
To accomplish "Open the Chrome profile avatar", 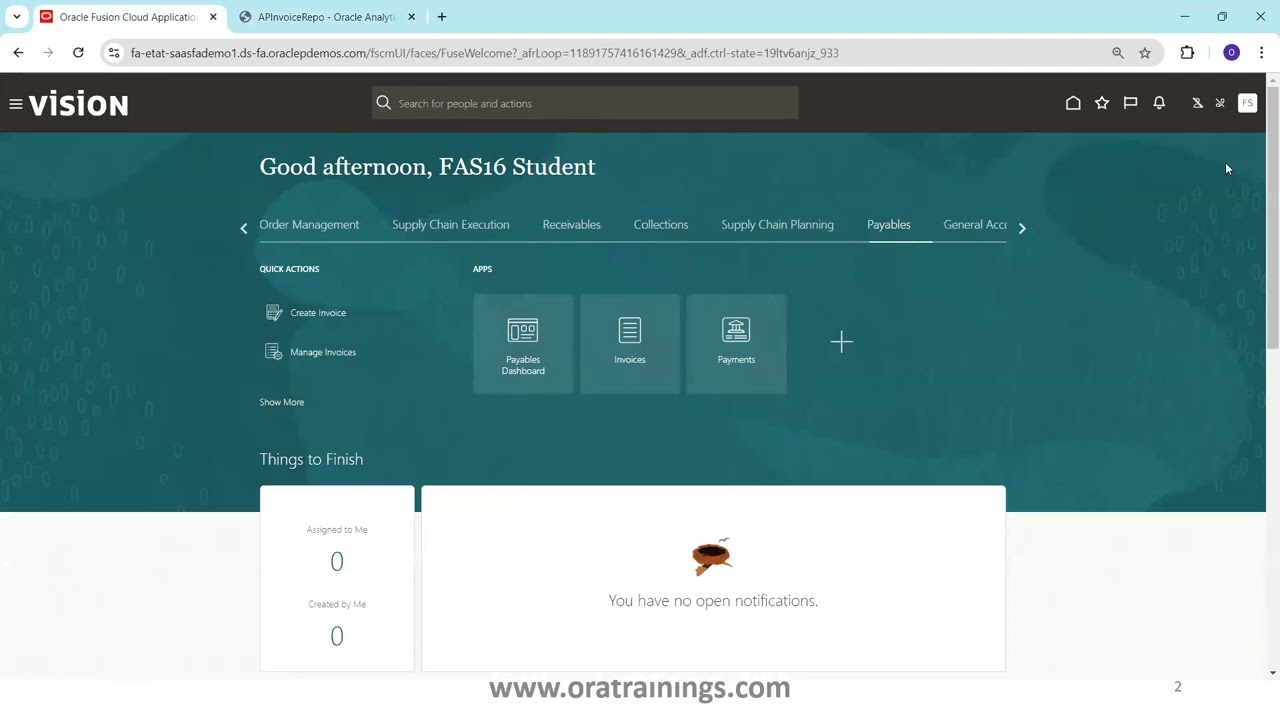I will pyautogui.click(x=1231, y=53).
